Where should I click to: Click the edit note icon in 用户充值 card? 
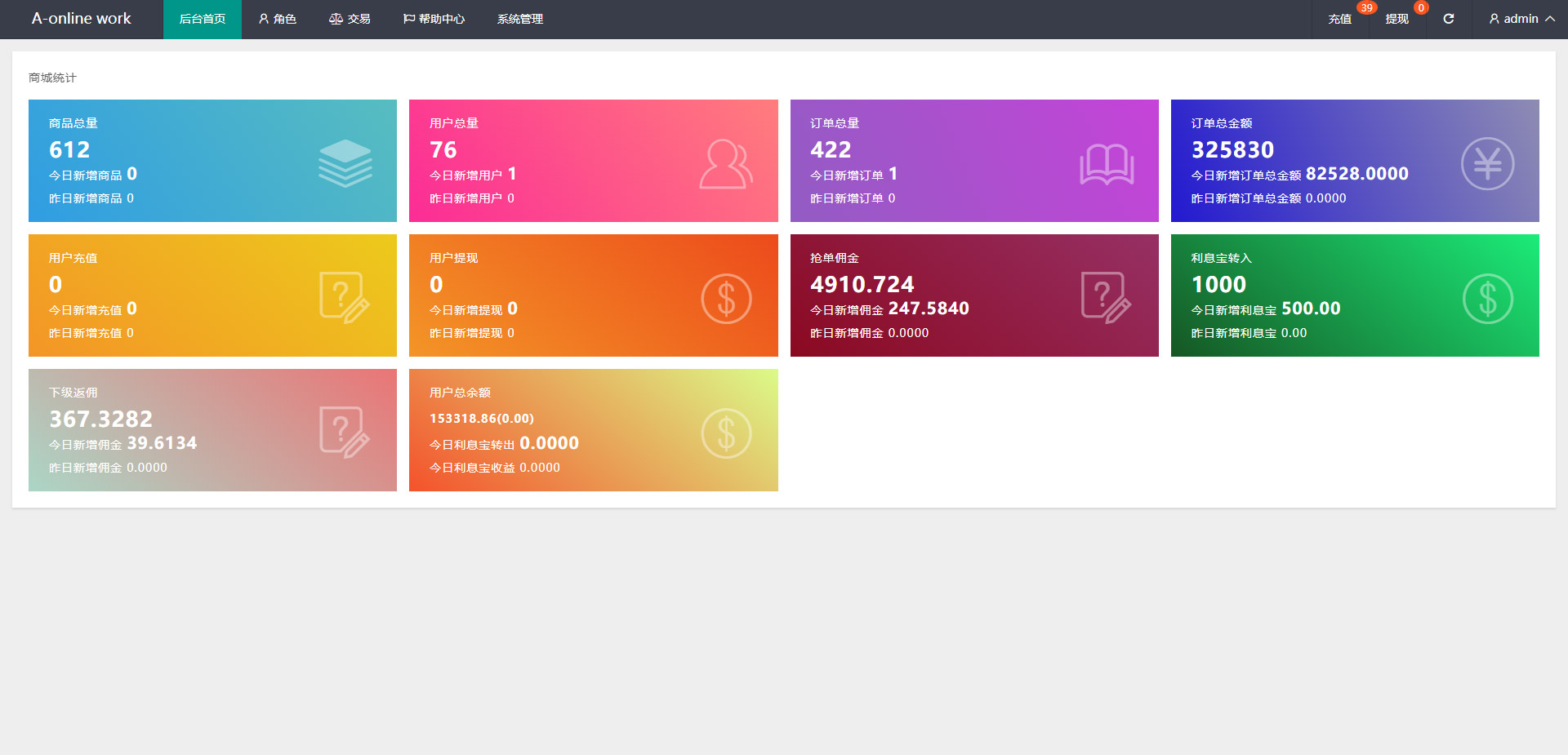345,298
